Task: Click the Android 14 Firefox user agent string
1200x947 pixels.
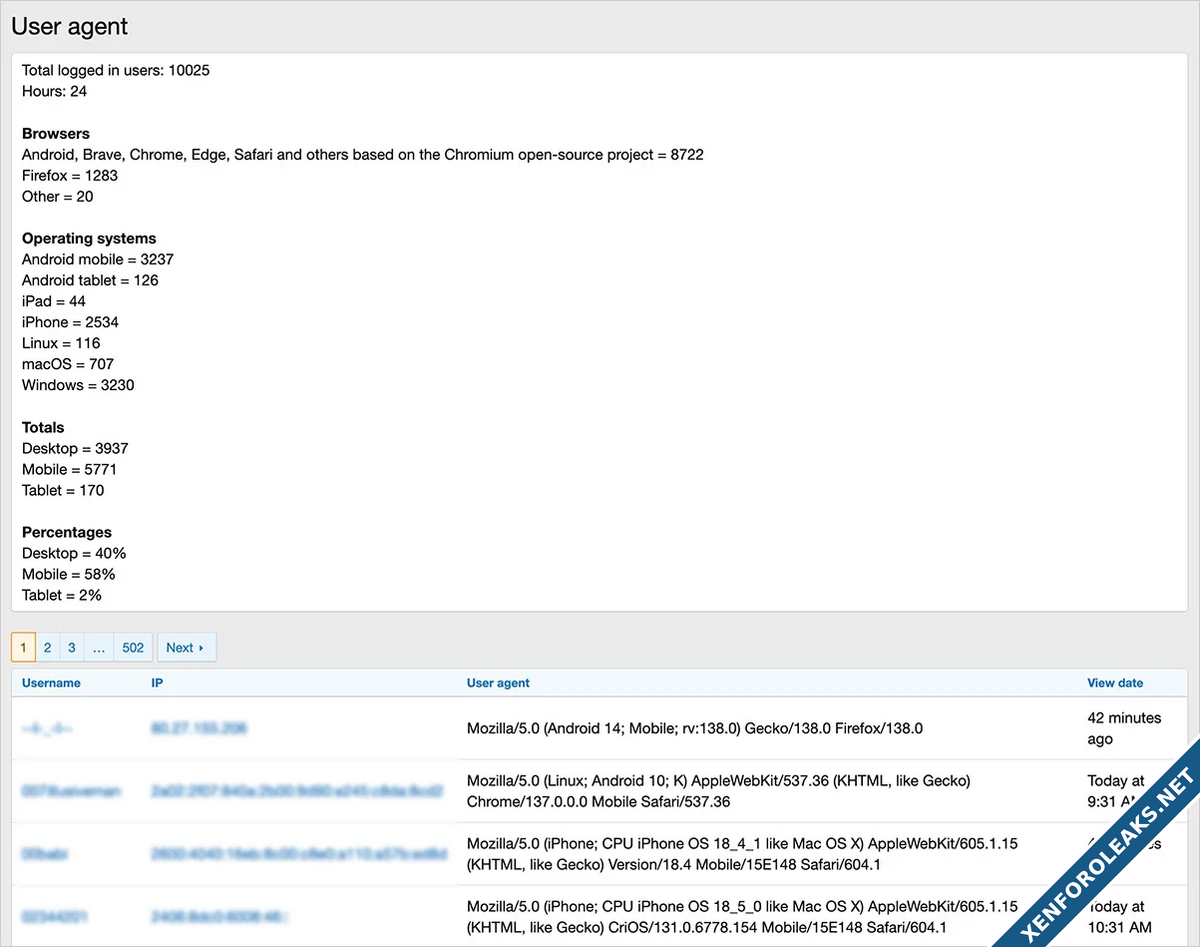Action: (x=694, y=729)
